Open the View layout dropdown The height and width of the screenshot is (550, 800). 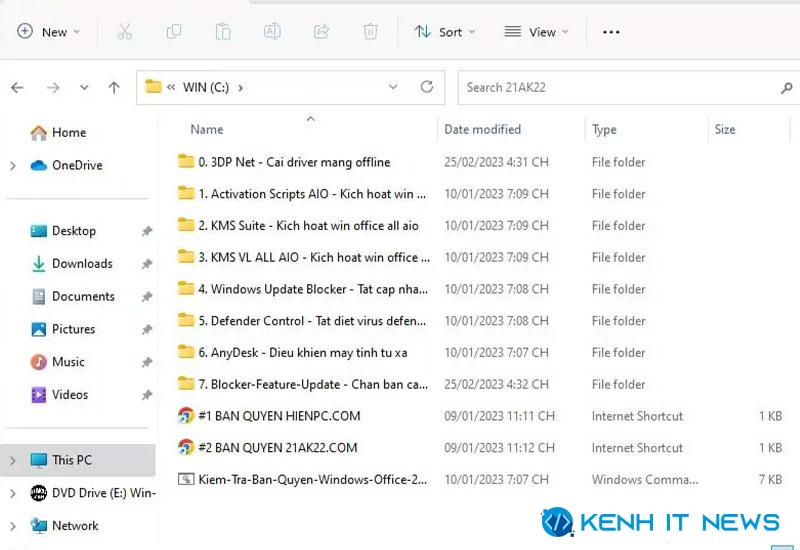pyautogui.click(x=536, y=32)
